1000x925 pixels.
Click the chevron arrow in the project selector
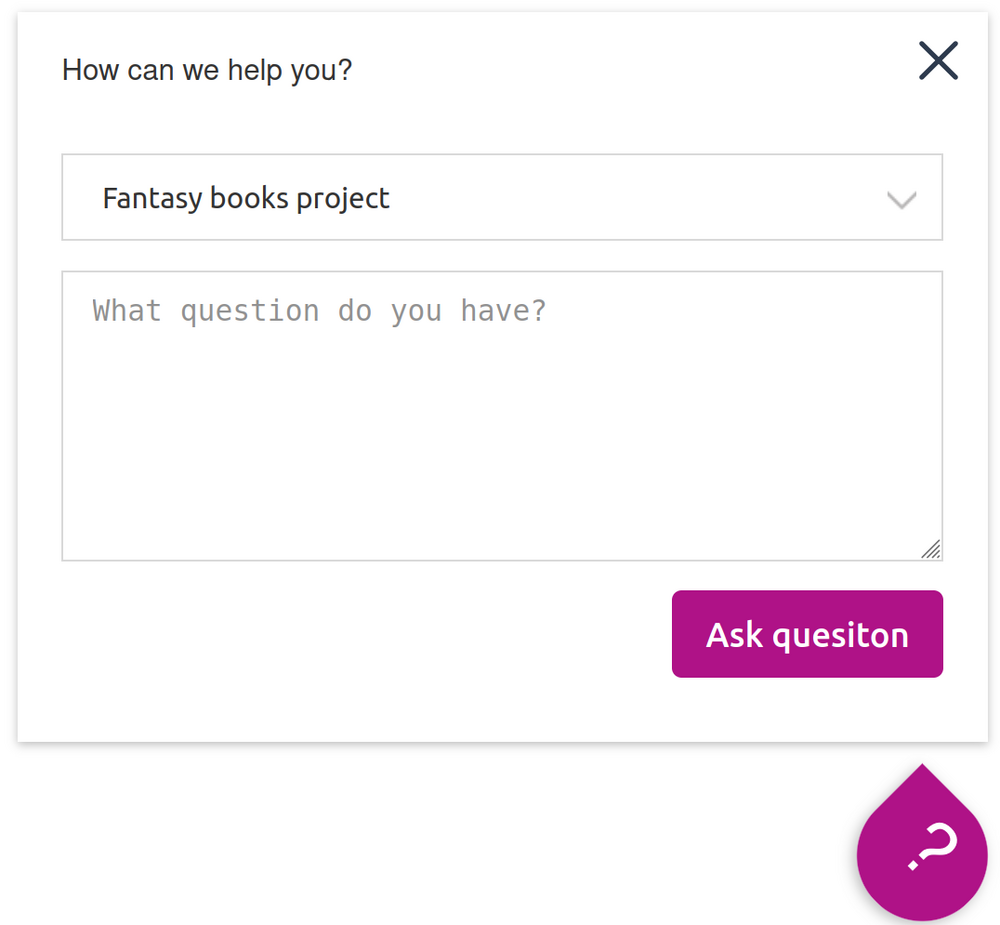pyautogui.click(x=902, y=200)
